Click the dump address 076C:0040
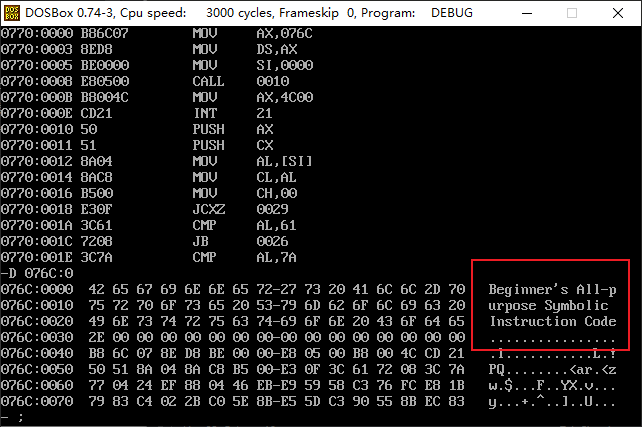 pos(37,353)
